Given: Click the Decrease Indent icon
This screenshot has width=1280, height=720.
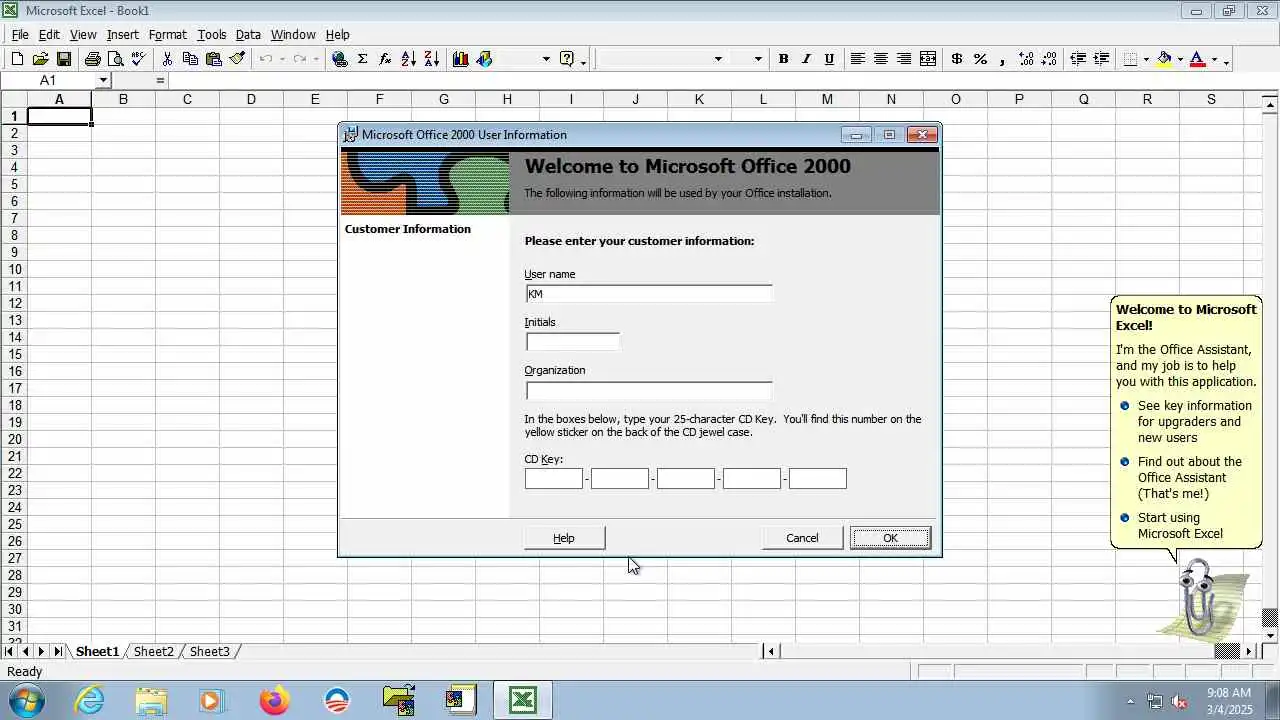Looking at the screenshot, I should (x=1078, y=59).
